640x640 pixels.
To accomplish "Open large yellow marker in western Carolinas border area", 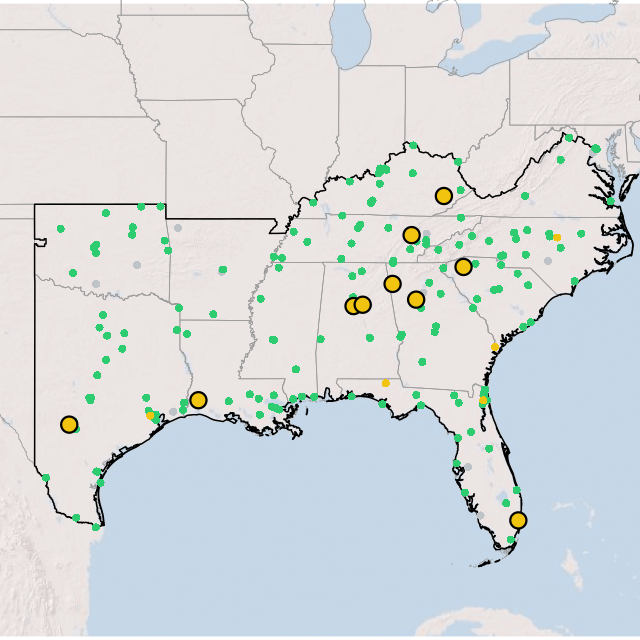I will (463, 267).
